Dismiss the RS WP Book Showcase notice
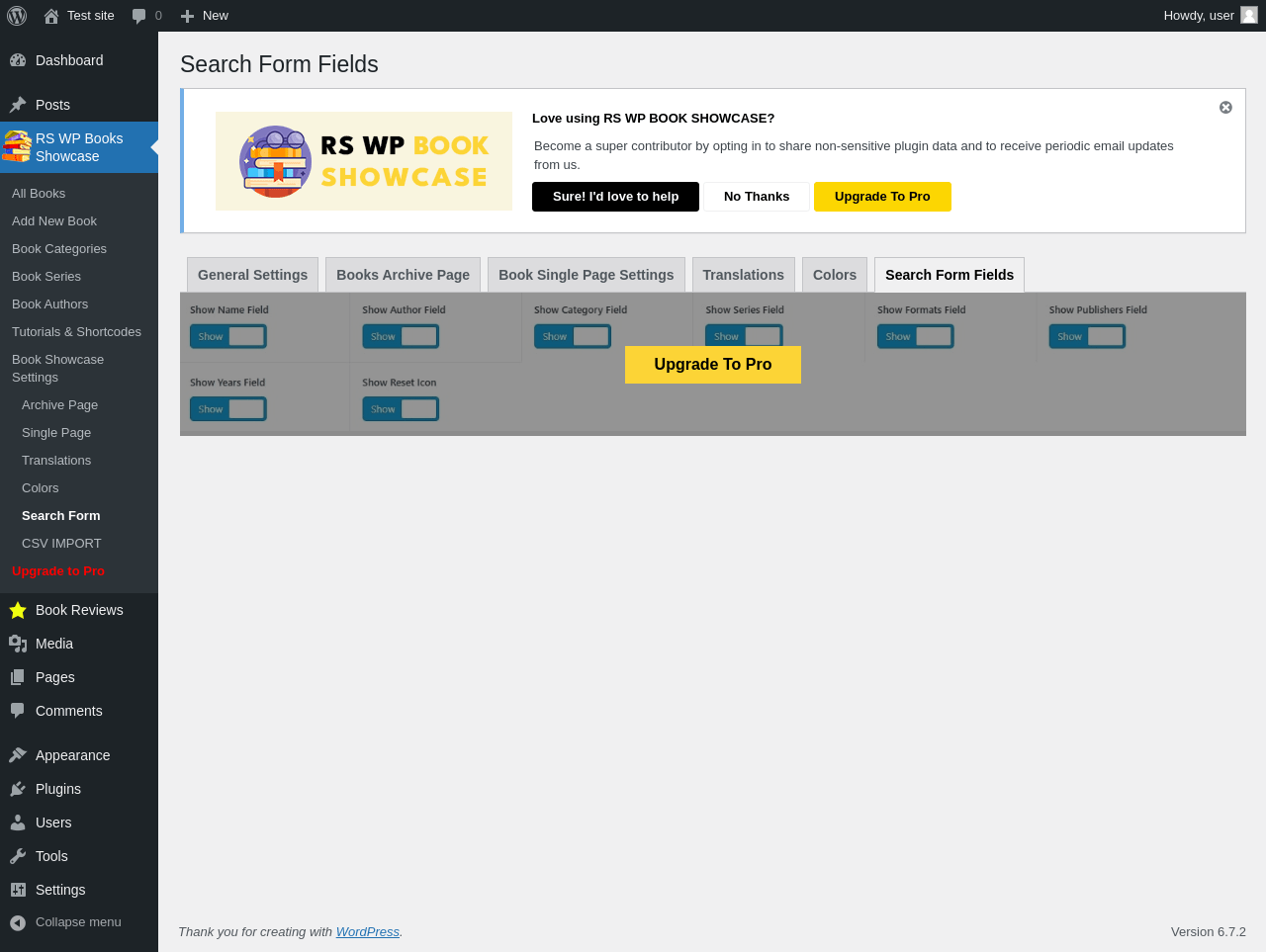 pyautogui.click(x=1225, y=108)
